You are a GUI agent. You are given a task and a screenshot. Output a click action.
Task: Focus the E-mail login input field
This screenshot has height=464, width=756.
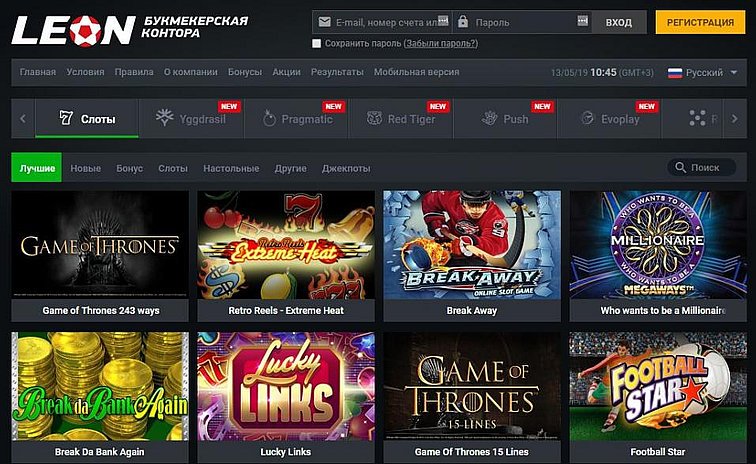coord(382,22)
